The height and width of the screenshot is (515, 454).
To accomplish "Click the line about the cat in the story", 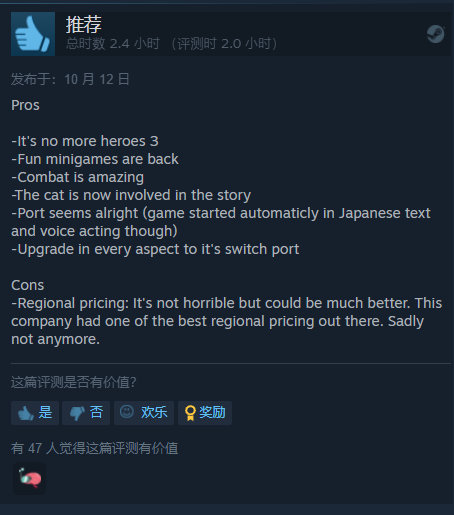I will (x=131, y=195).
